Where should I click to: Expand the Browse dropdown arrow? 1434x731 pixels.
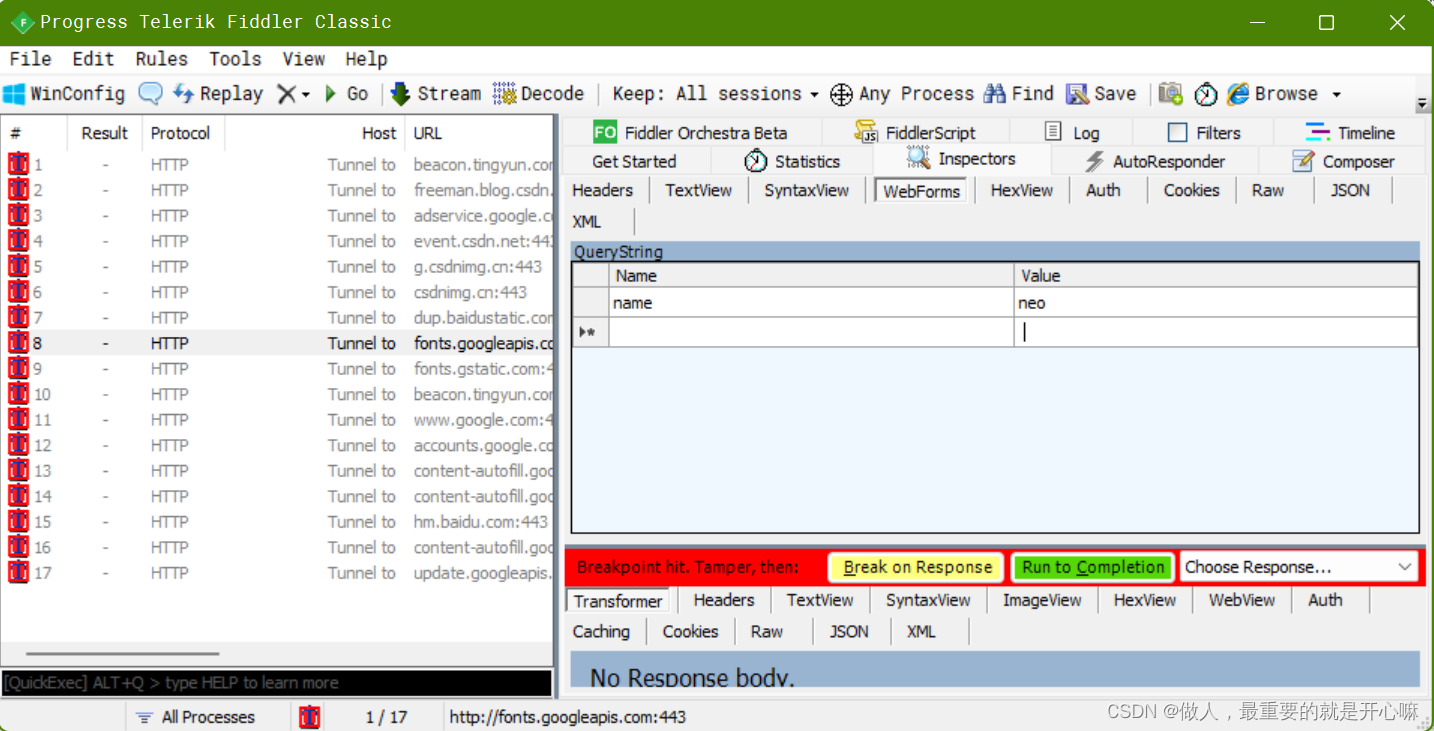pos(1336,95)
